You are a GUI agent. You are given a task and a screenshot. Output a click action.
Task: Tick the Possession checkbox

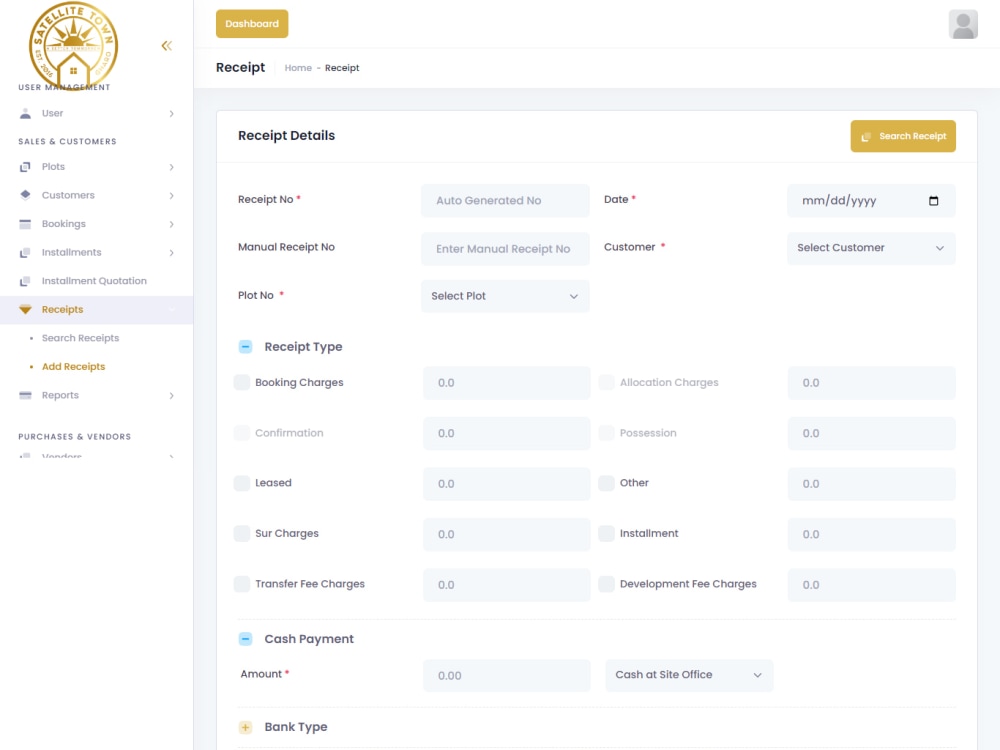point(607,432)
